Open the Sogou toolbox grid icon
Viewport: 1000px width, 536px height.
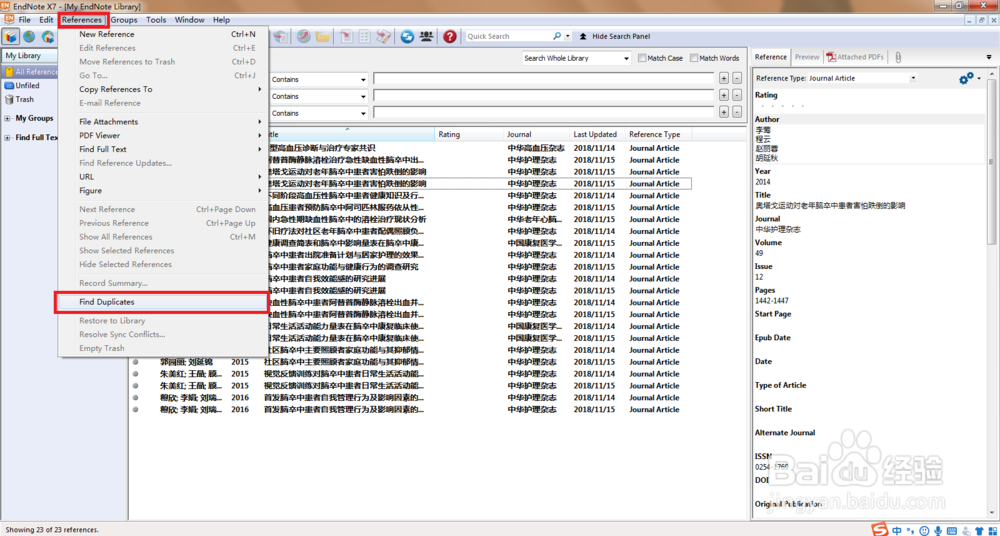pos(993,531)
